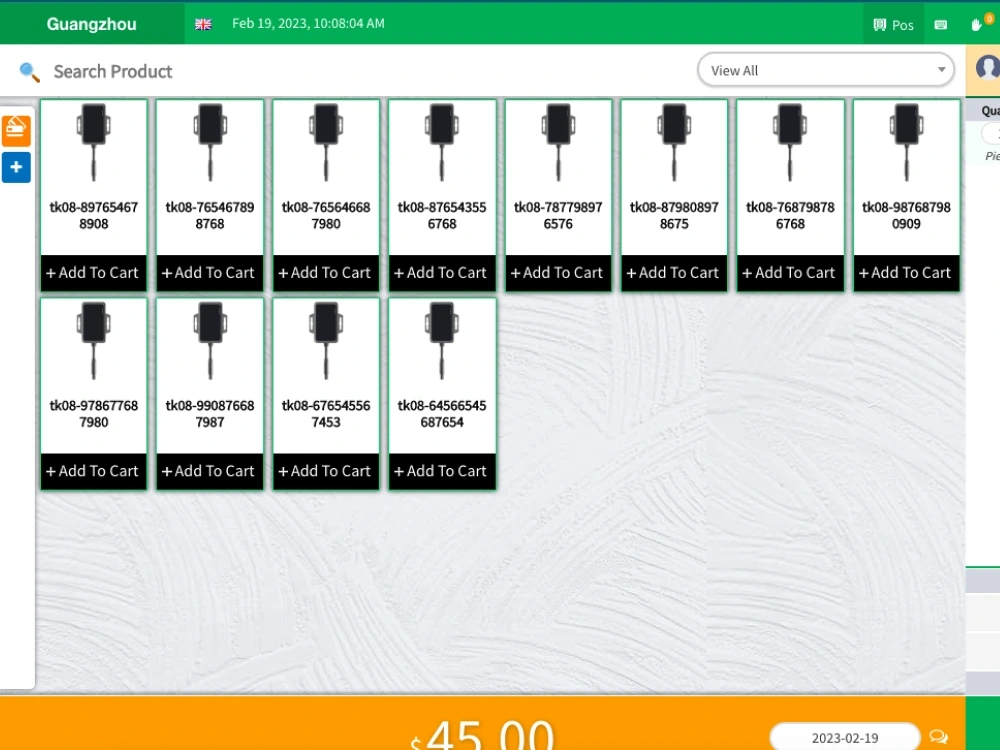Viewport: 1000px width, 750px height.
Task: Click product image of tk08-76546789 8768
Action: (x=210, y=142)
